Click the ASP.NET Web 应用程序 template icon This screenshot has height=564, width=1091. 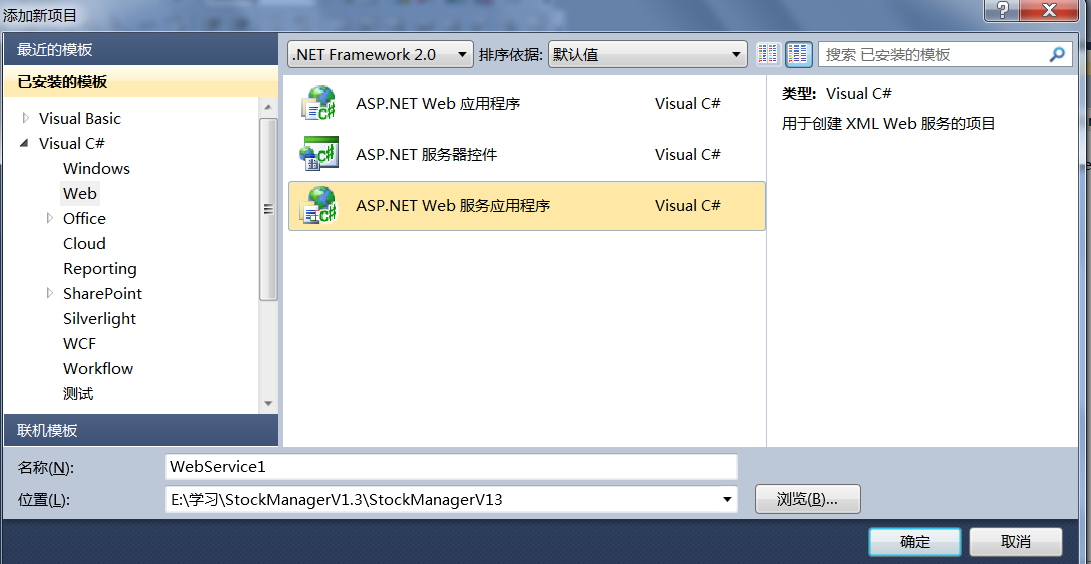(x=319, y=104)
